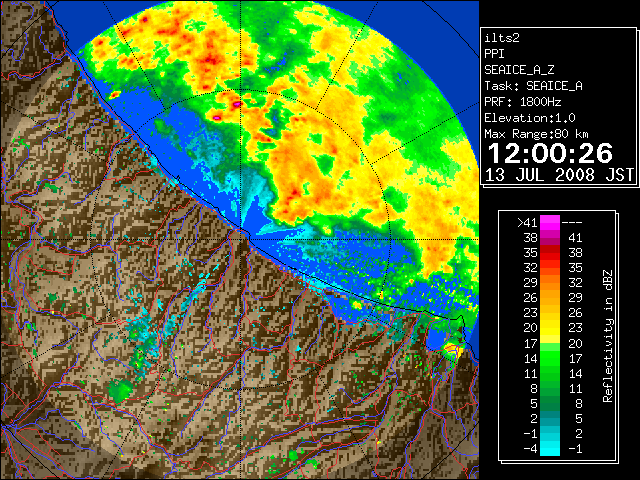Viewport: 640px width, 480px height.
Task: Select the 'PPI' scan type text
Action: pos(494,54)
